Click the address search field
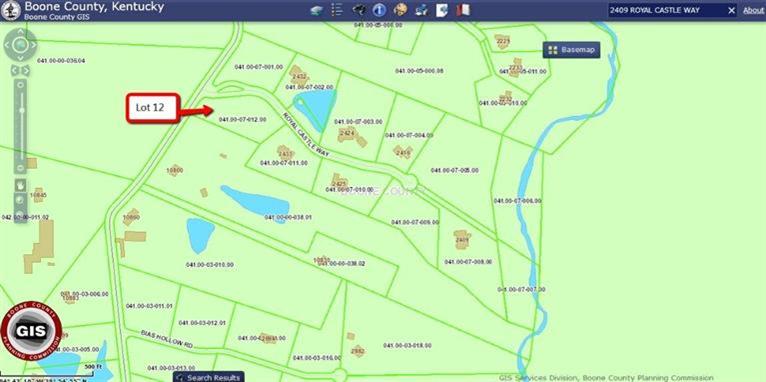 [667, 10]
